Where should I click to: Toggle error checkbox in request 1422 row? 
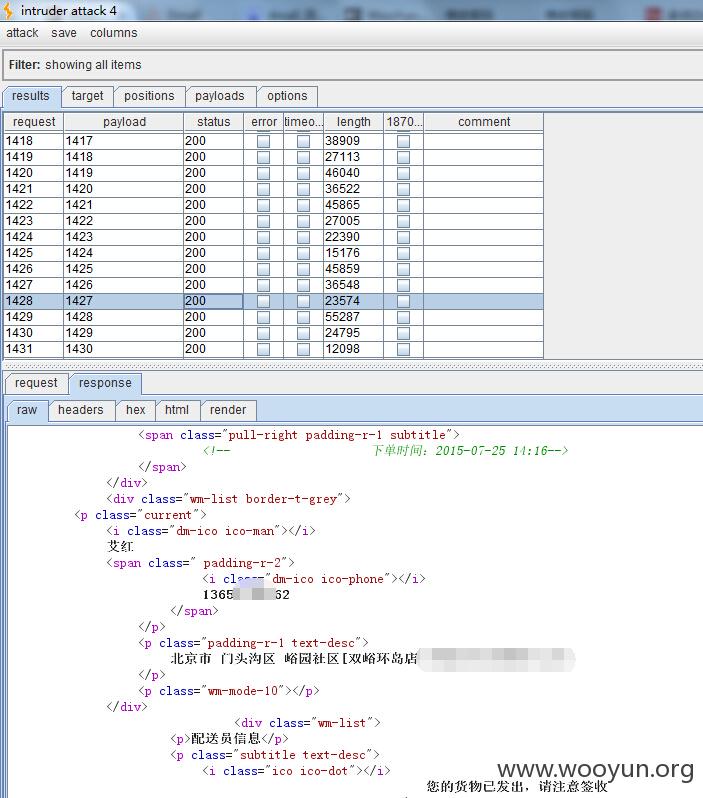coord(264,205)
